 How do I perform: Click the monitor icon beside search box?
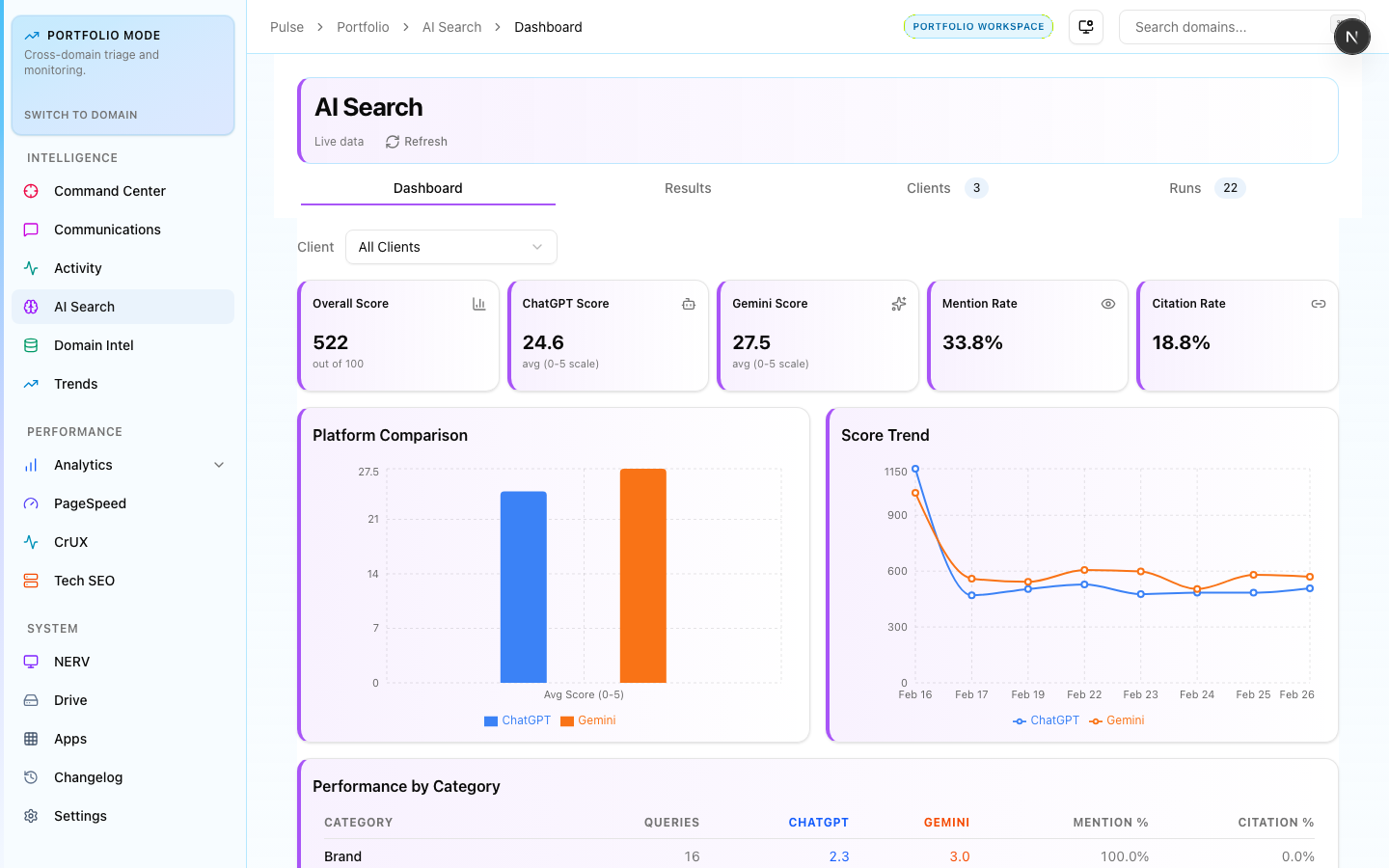[x=1086, y=27]
